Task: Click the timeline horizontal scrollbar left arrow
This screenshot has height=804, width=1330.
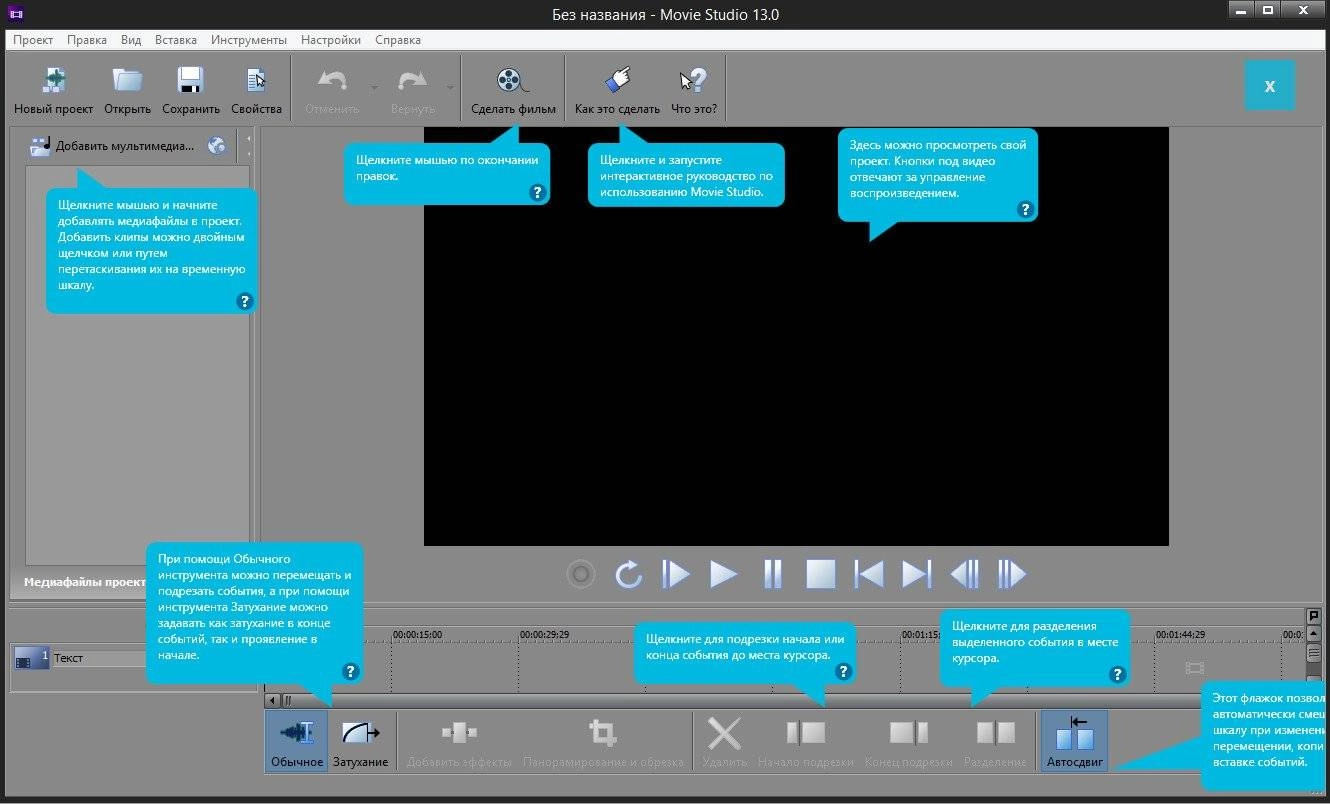Action: click(272, 701)
